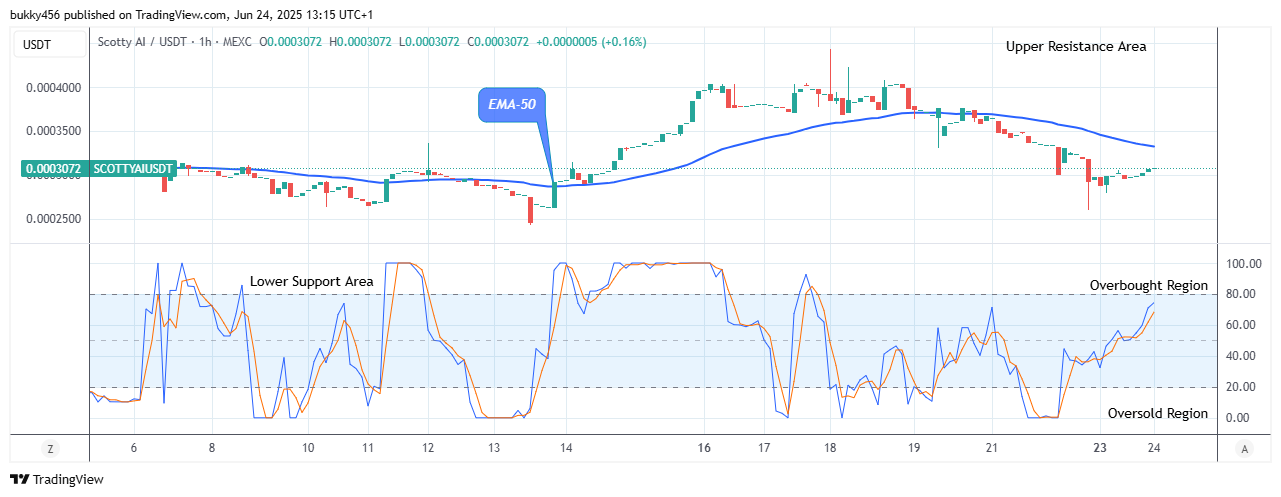1281x497 pixels.
Task: Click the 0.0004000 price axis value
Action: coord(53,88)
